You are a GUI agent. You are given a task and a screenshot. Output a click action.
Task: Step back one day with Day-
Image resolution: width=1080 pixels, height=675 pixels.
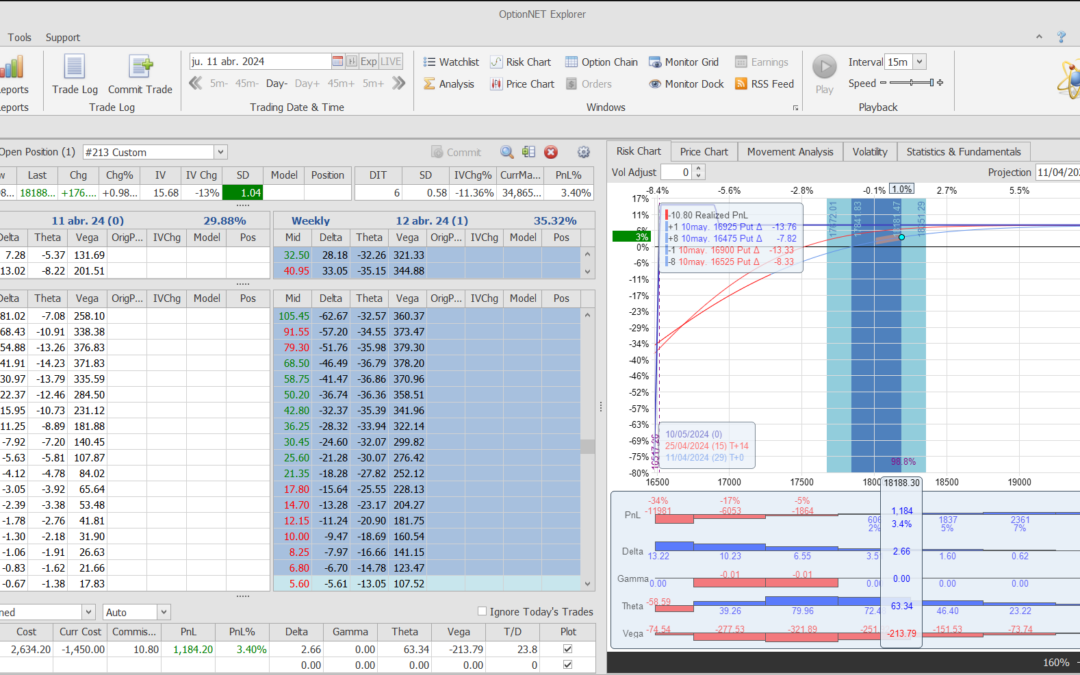click(276, 84)
